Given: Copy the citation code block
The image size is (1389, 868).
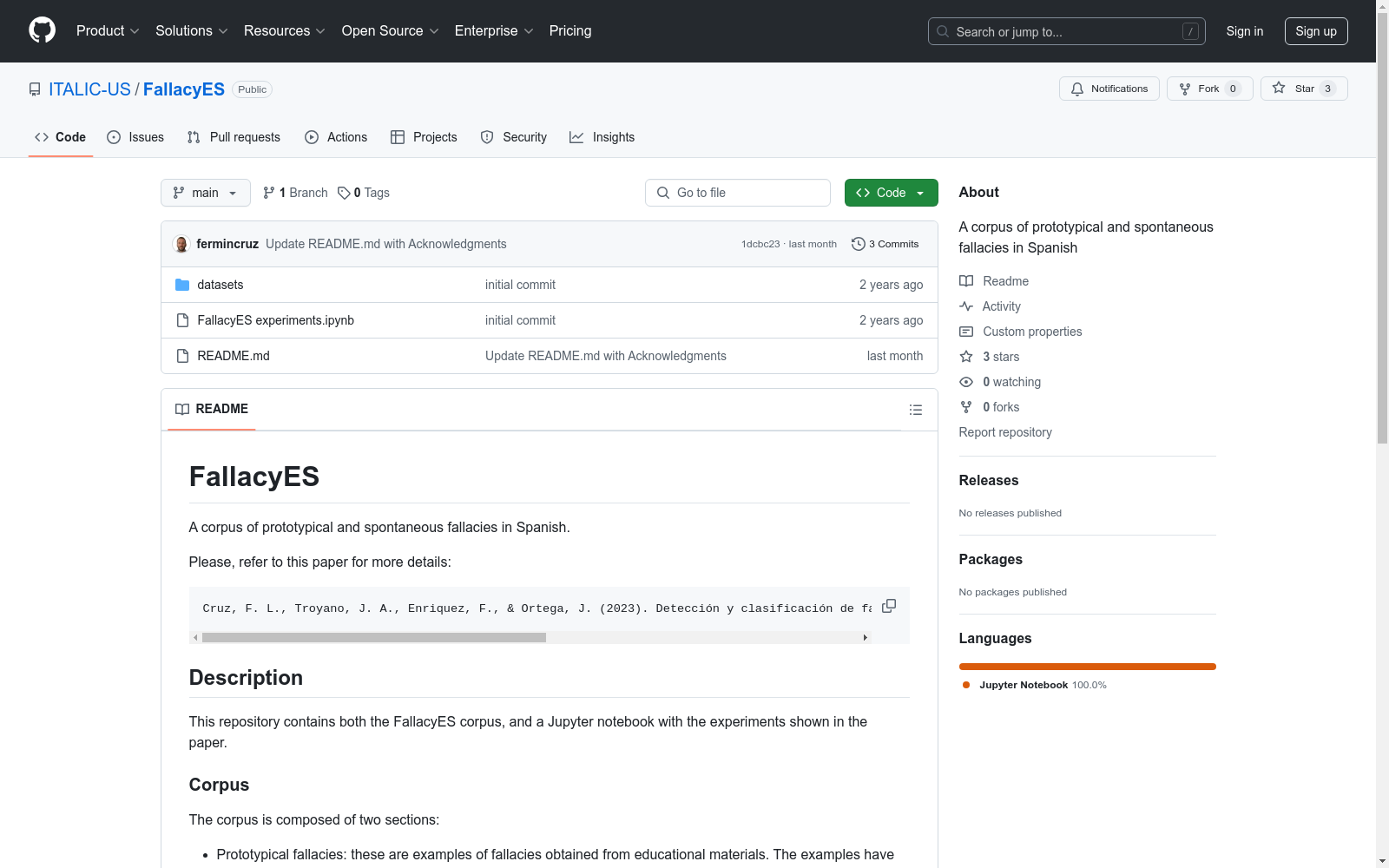Looking at the screenshot, I should [889, 606].
